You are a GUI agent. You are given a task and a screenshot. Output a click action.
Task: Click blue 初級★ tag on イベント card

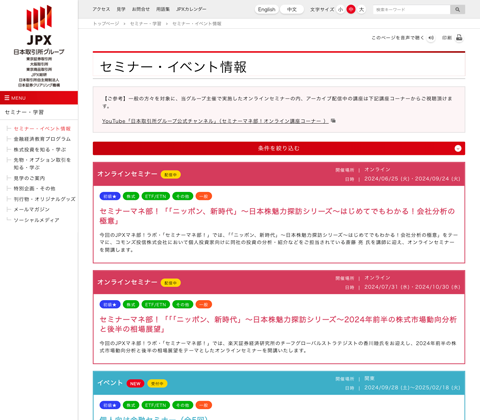pyautogui.click(x=110, y=405)
